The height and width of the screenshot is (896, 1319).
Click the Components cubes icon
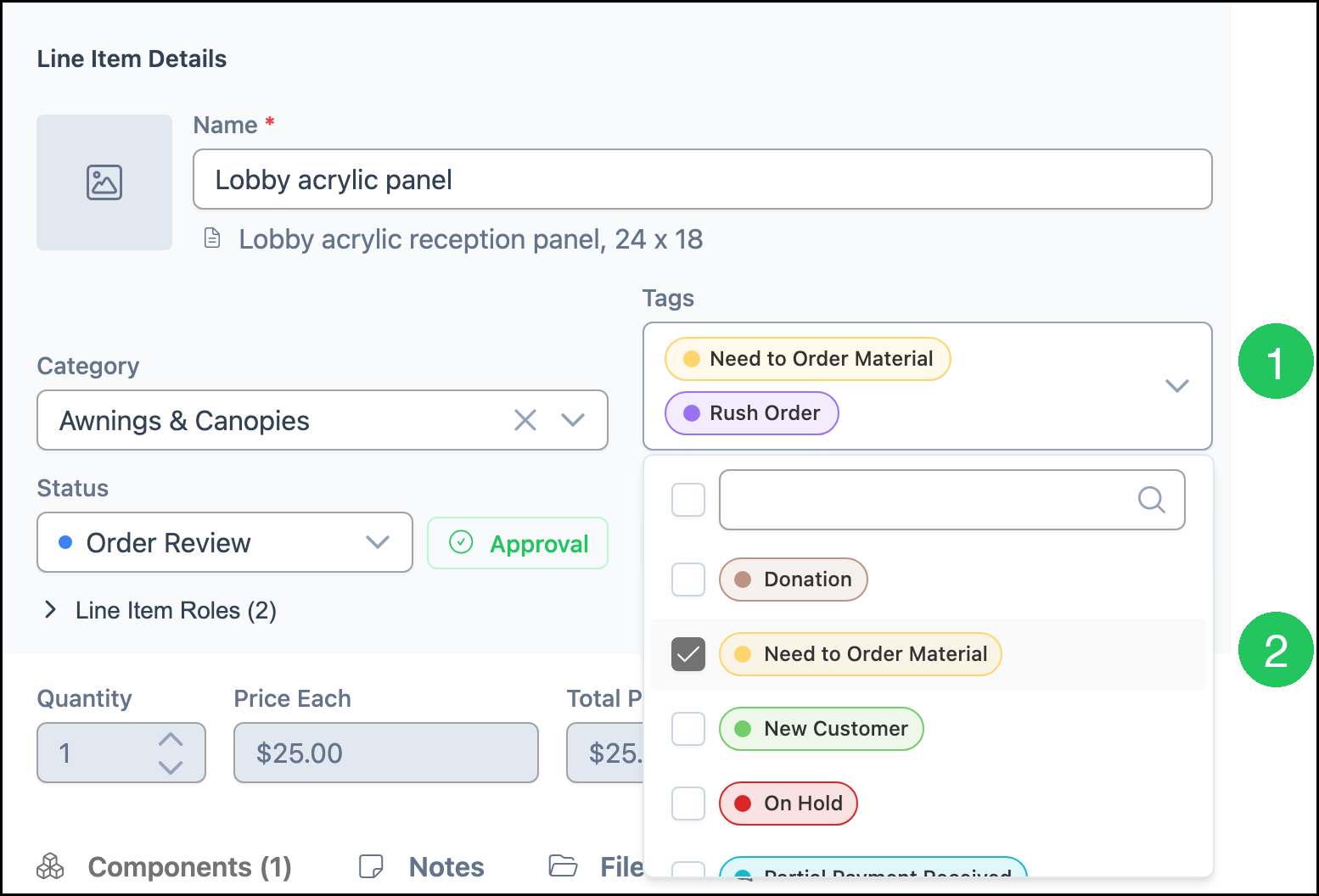[x=51, y=866]
